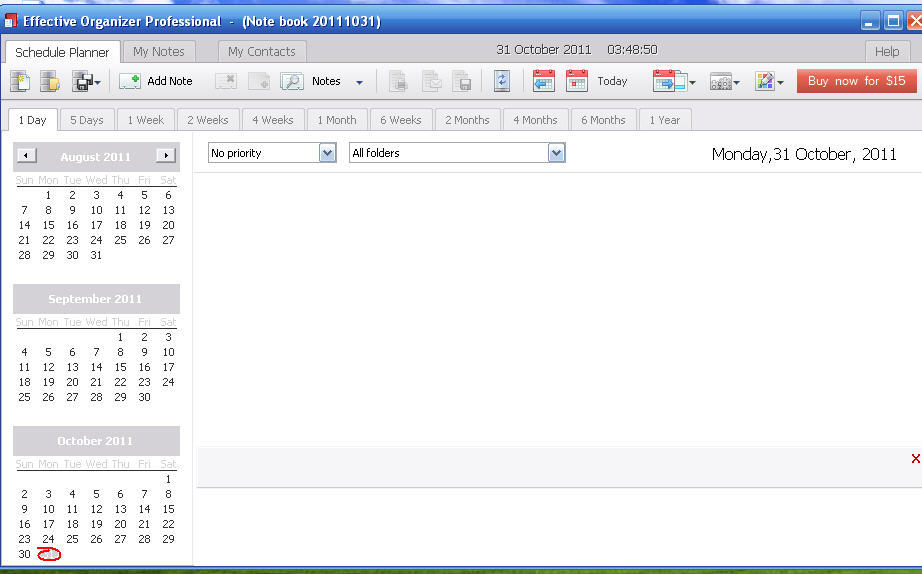The image size is (922, 574).
Task: Select August 15 in the mini calendar
Action: point(48,225)
